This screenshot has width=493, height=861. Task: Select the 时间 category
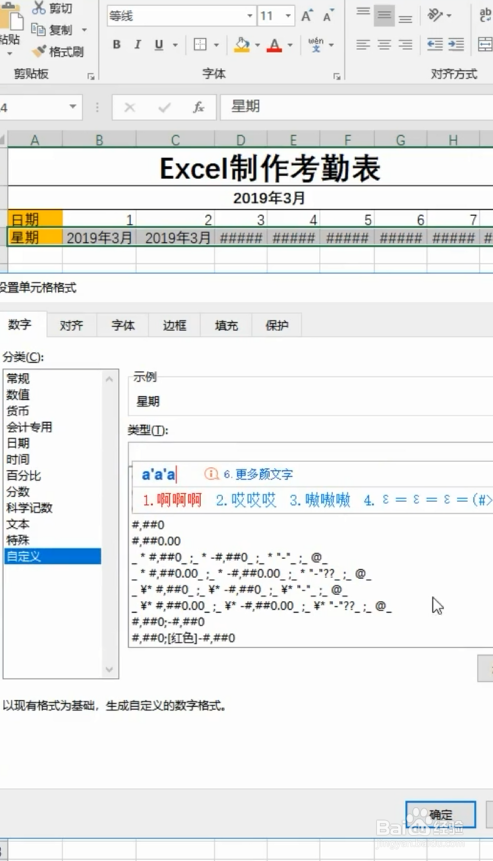point(52,459)
